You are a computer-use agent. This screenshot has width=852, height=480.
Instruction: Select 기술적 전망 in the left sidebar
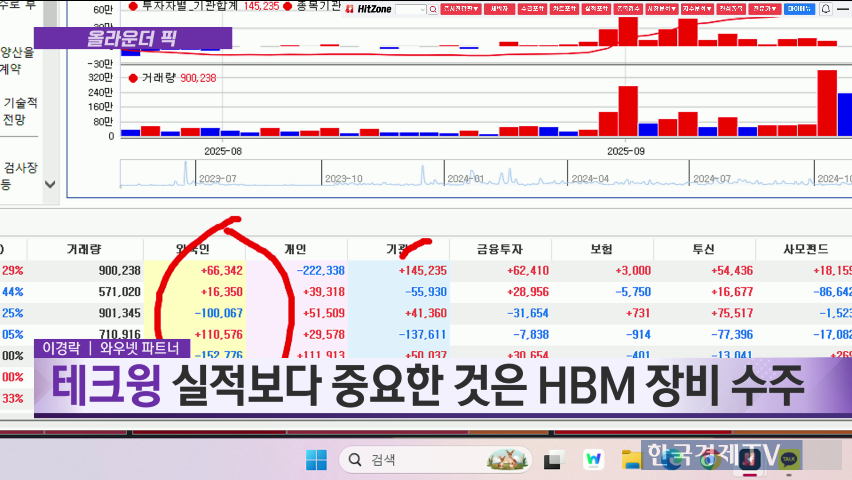pyautogui.click(x=20, y=111)
